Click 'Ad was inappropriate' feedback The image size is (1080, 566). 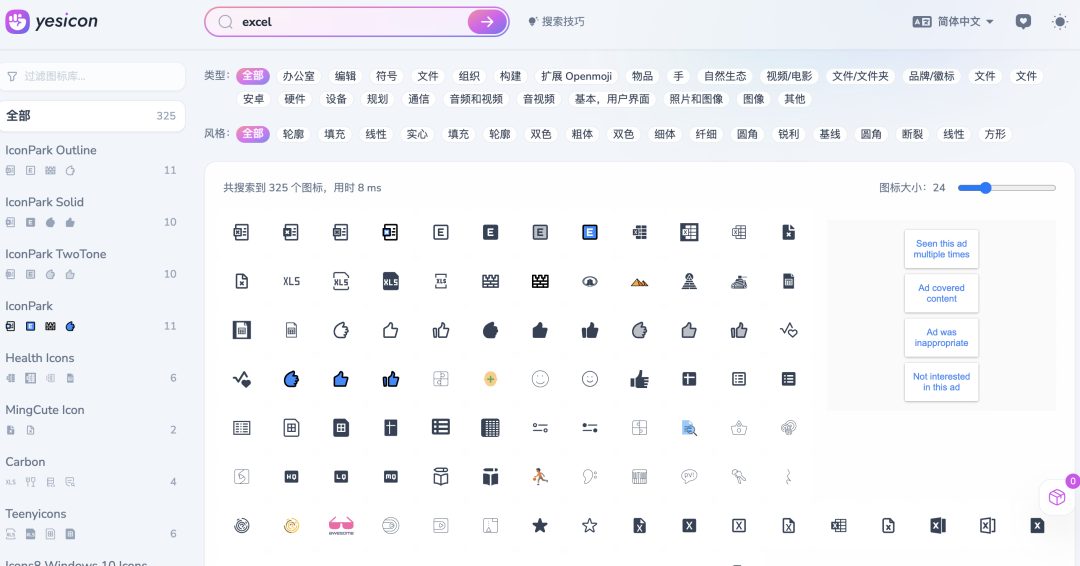tap(942, 337)
